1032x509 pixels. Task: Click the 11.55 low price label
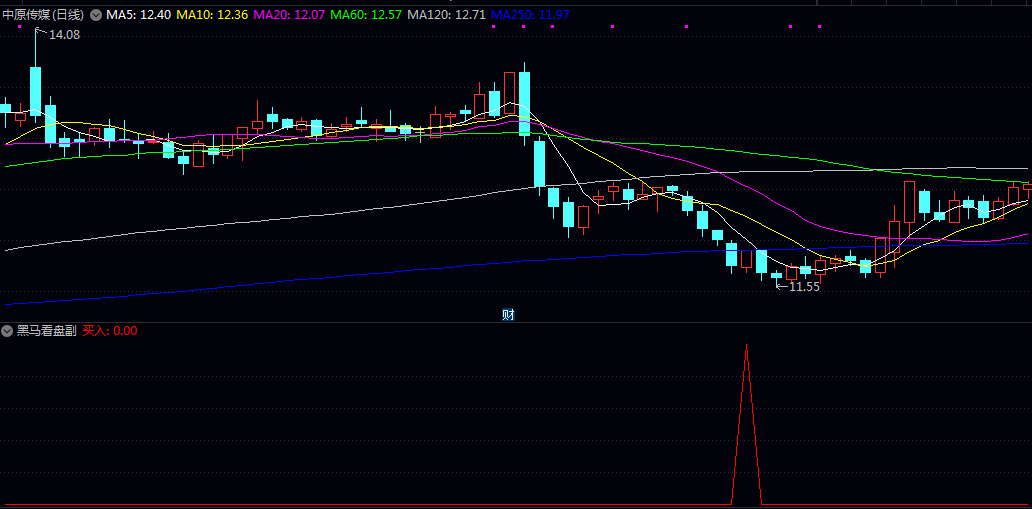coord(804,287)
